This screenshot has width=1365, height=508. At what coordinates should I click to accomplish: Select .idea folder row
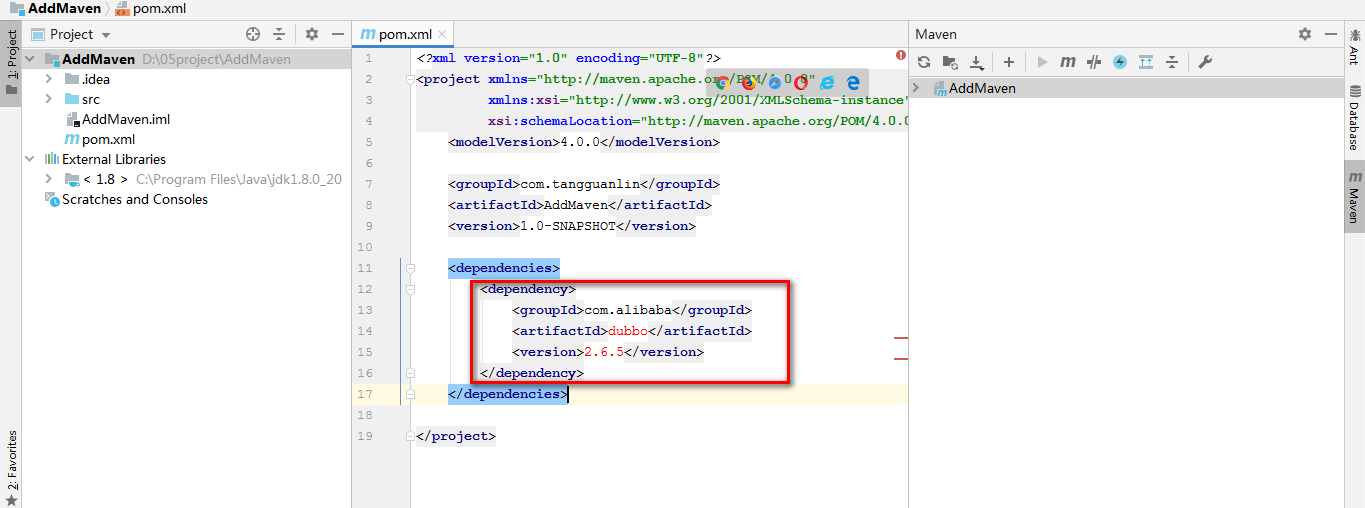[x=186, y=79]
